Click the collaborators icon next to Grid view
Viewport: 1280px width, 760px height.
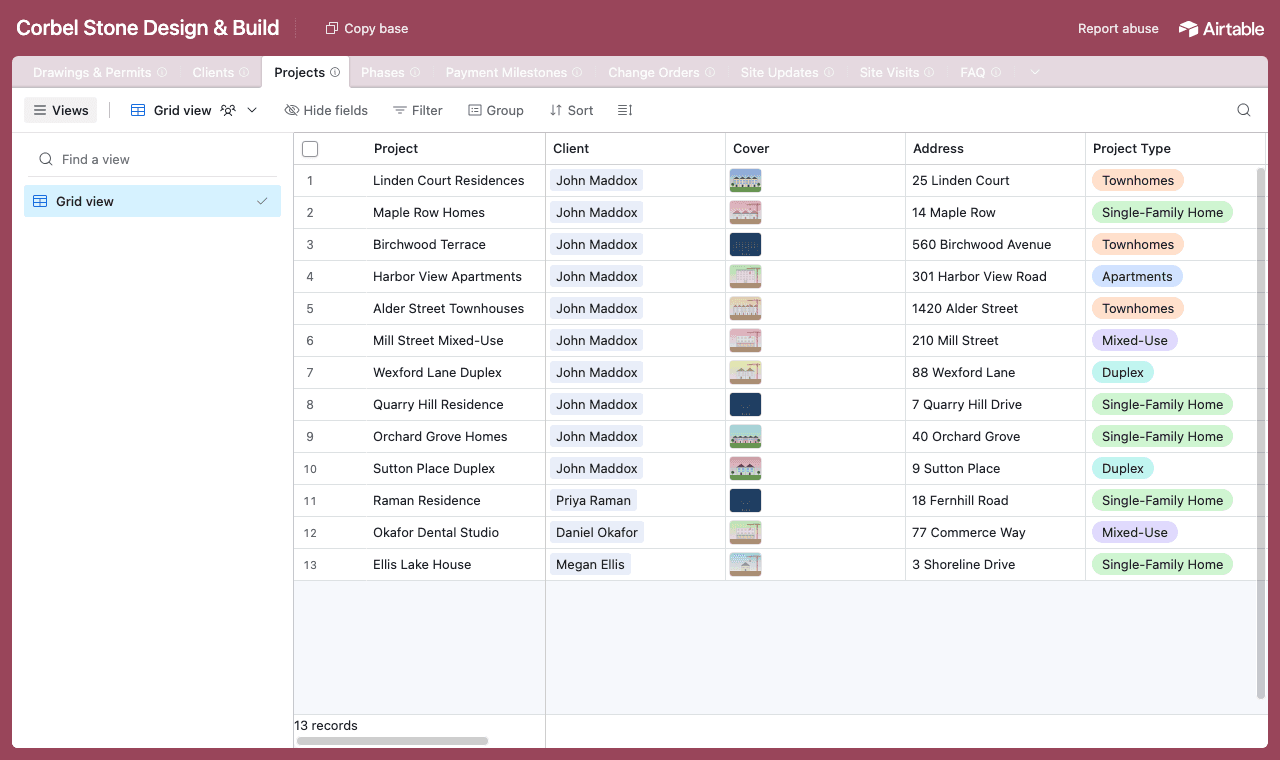(228, 110)
